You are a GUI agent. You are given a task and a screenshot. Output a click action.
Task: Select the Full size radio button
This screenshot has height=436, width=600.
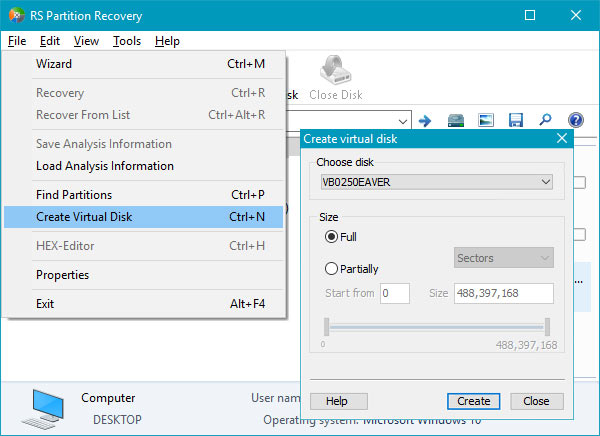(x=331, y=237)
